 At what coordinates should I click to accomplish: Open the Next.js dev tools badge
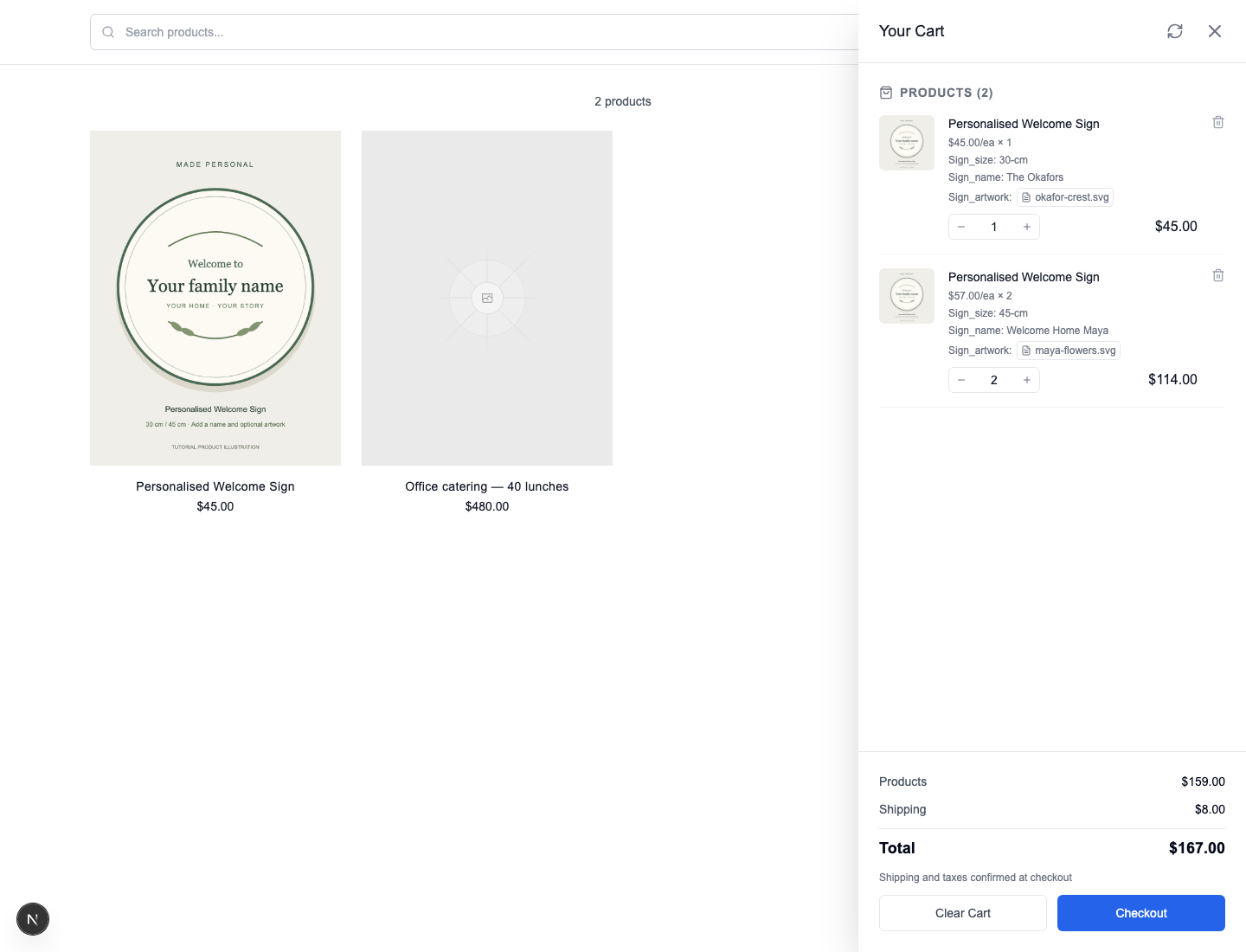click(33, 919)
